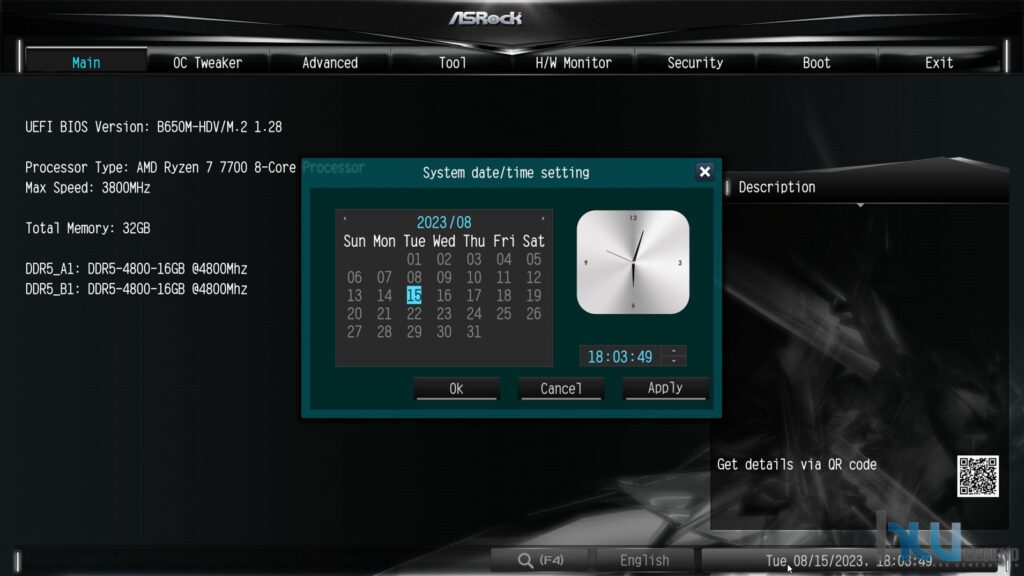
Task: Choose day 06 in the calendar
Action: coord(355,278)
